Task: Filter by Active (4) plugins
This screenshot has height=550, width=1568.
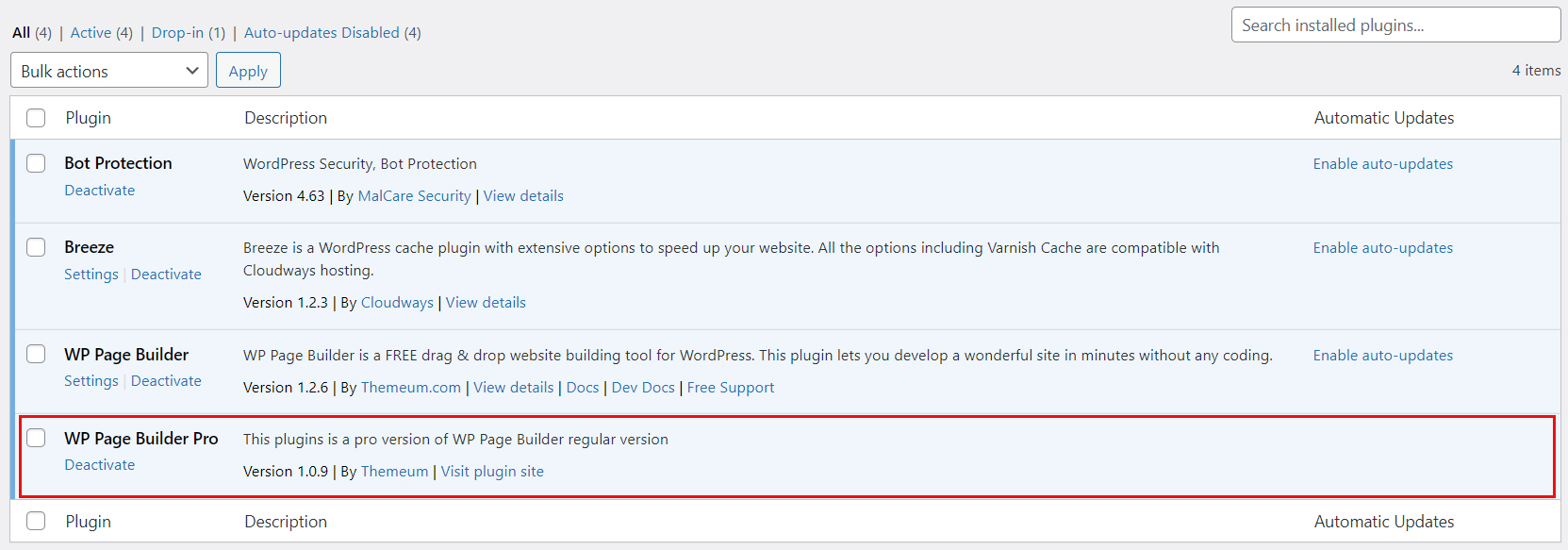Action: click(x=102, y=33)
